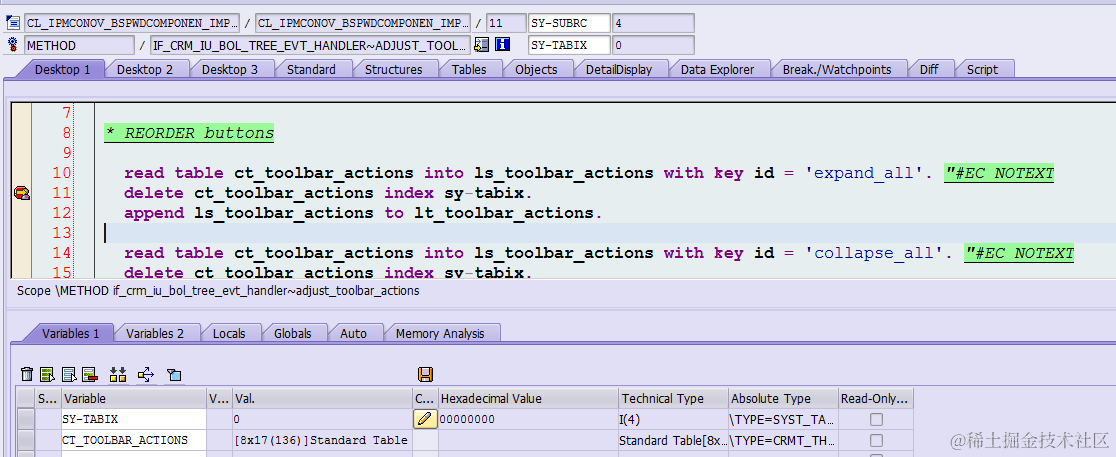Click the pencil change-value icon for SY-TABIX
This screenshot has height=457, width=1116.
(x=425, y=419)
